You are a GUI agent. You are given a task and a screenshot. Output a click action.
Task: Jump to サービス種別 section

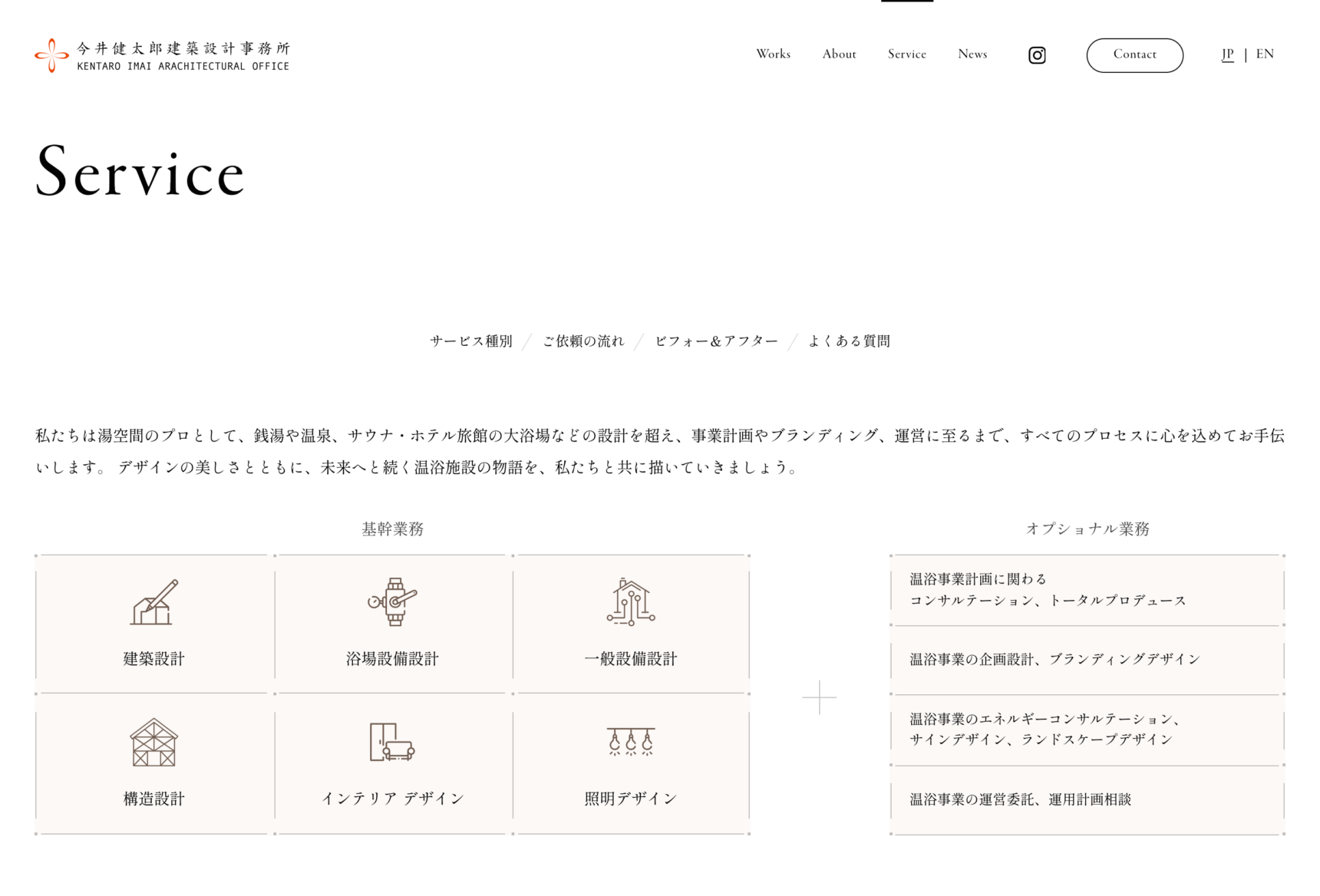(470, 341)
